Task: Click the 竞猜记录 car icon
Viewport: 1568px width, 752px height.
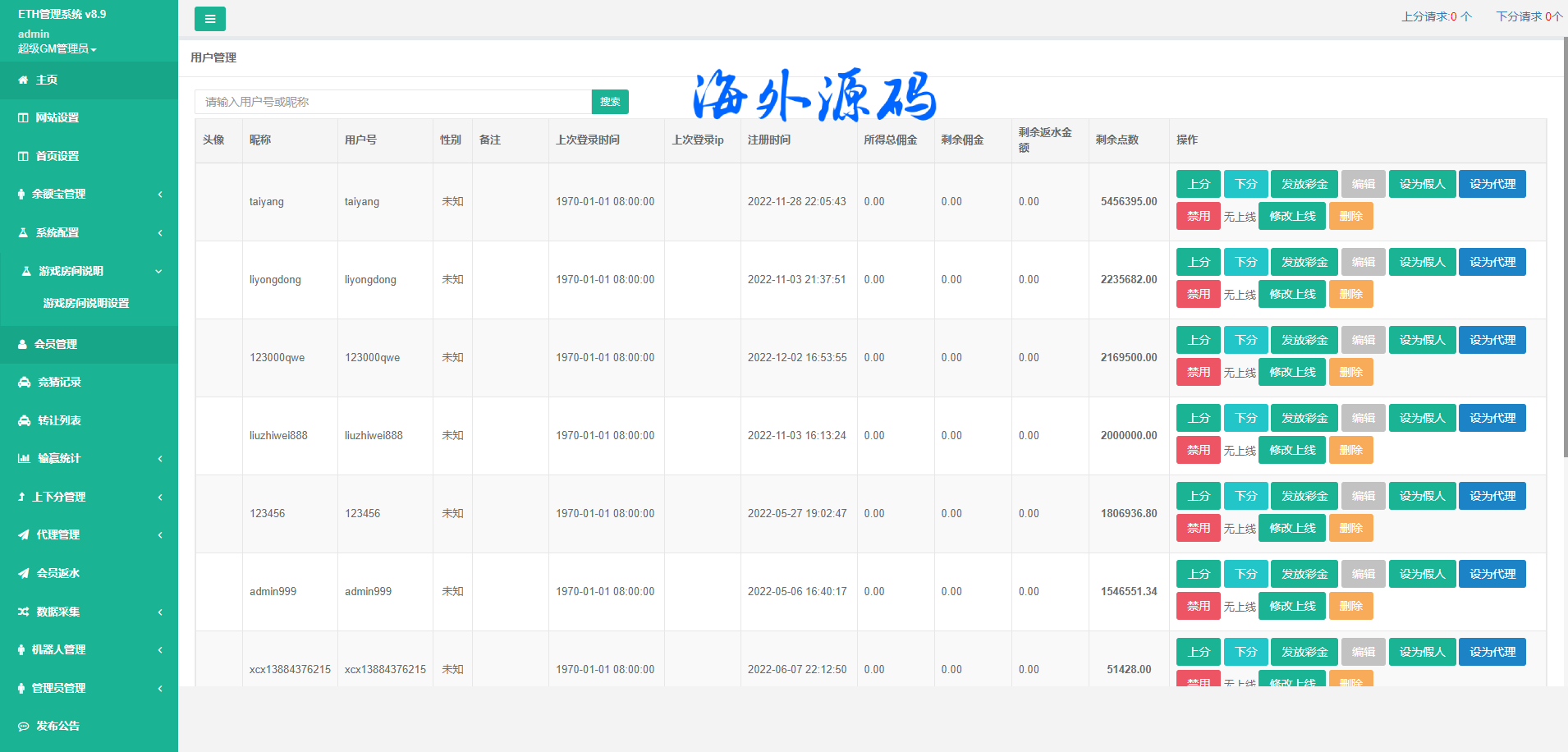Action: [24, 383]
